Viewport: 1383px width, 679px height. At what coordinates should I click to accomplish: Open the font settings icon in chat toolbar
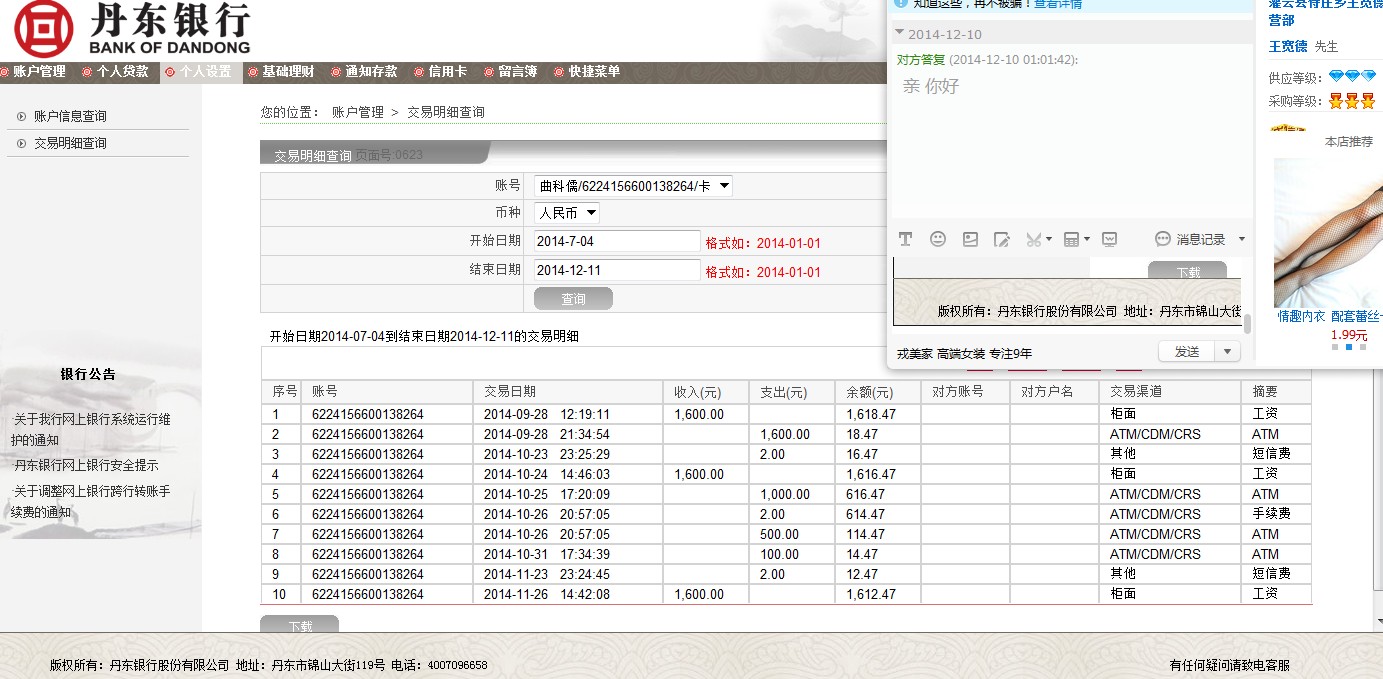[905, 239]
